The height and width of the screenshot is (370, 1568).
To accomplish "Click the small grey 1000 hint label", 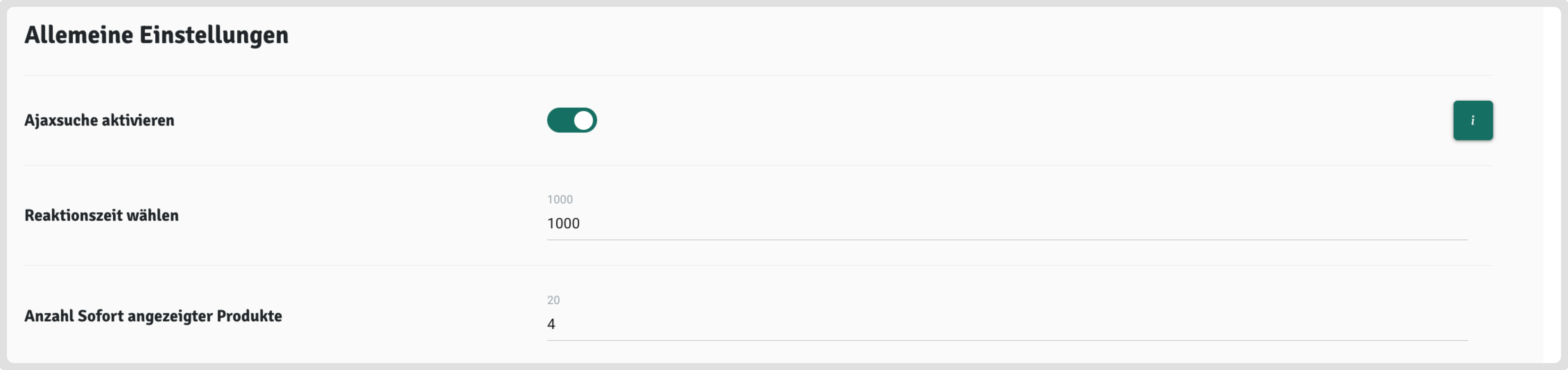I will click(559, 199).
